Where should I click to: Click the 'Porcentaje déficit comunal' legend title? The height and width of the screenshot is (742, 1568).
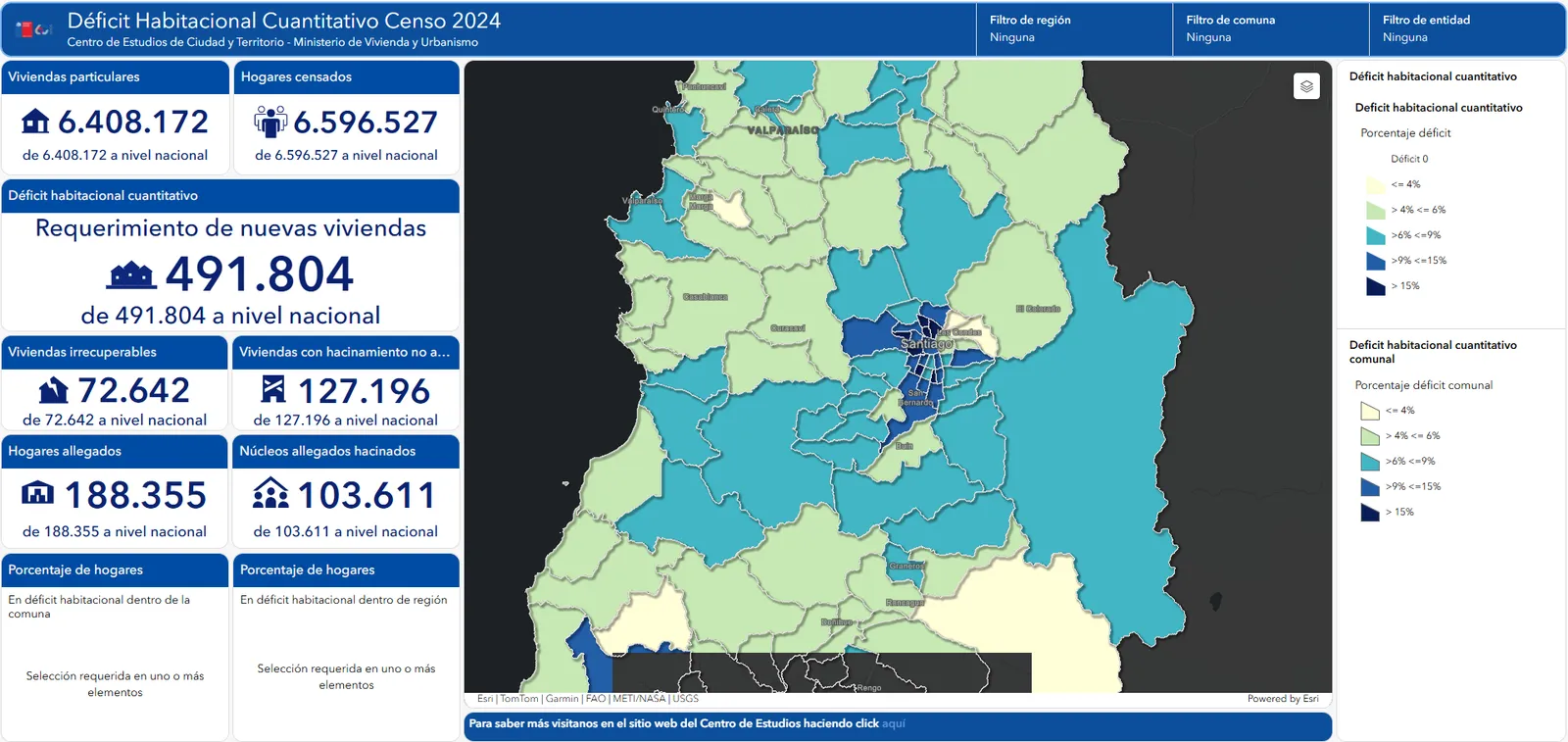[1424, 385]
